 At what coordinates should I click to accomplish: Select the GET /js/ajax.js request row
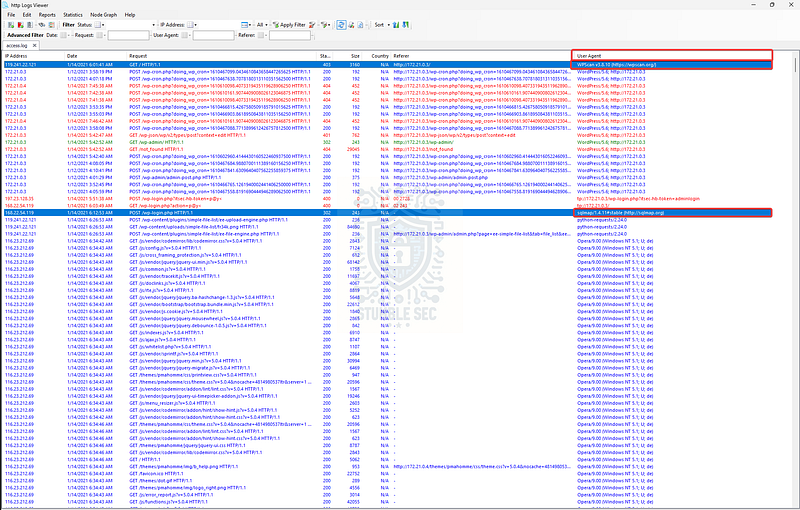coord(162,340)
